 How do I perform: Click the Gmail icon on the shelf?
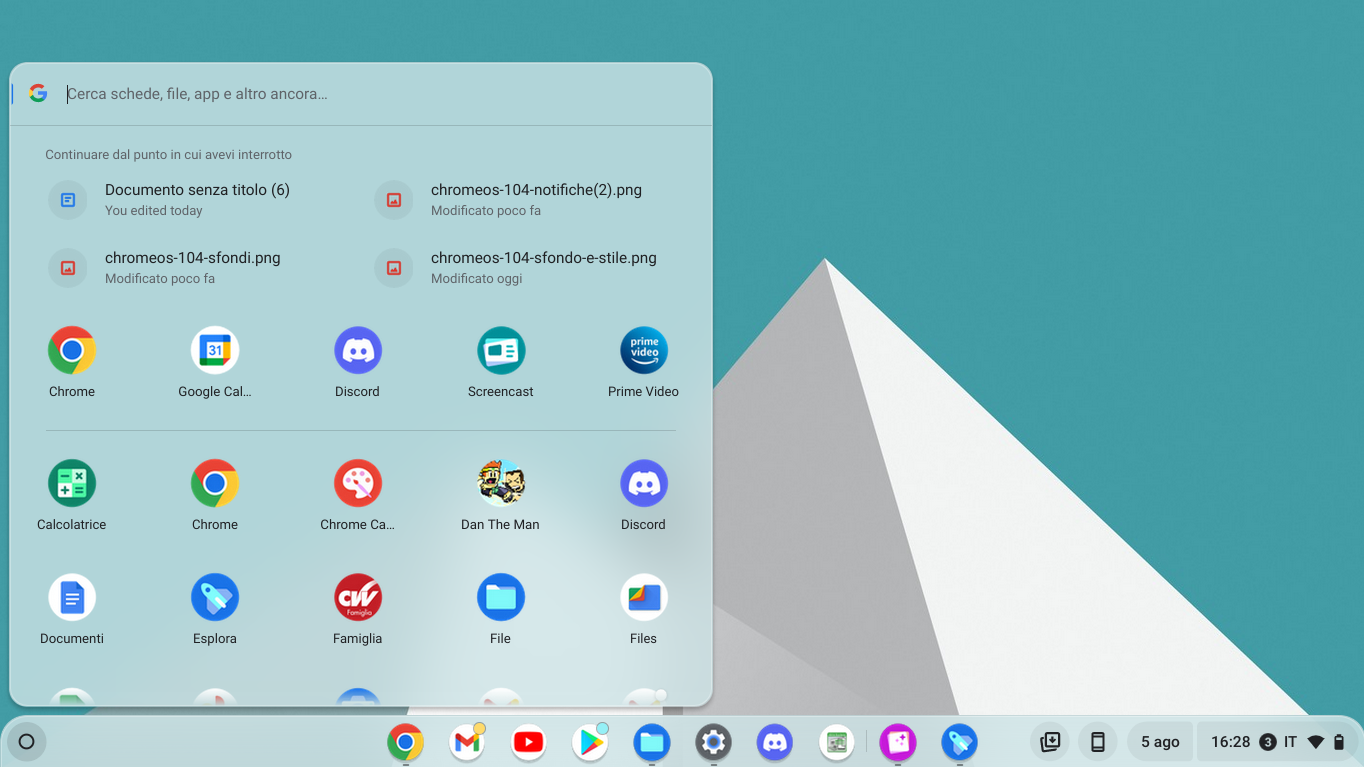[x=467, y=742]
